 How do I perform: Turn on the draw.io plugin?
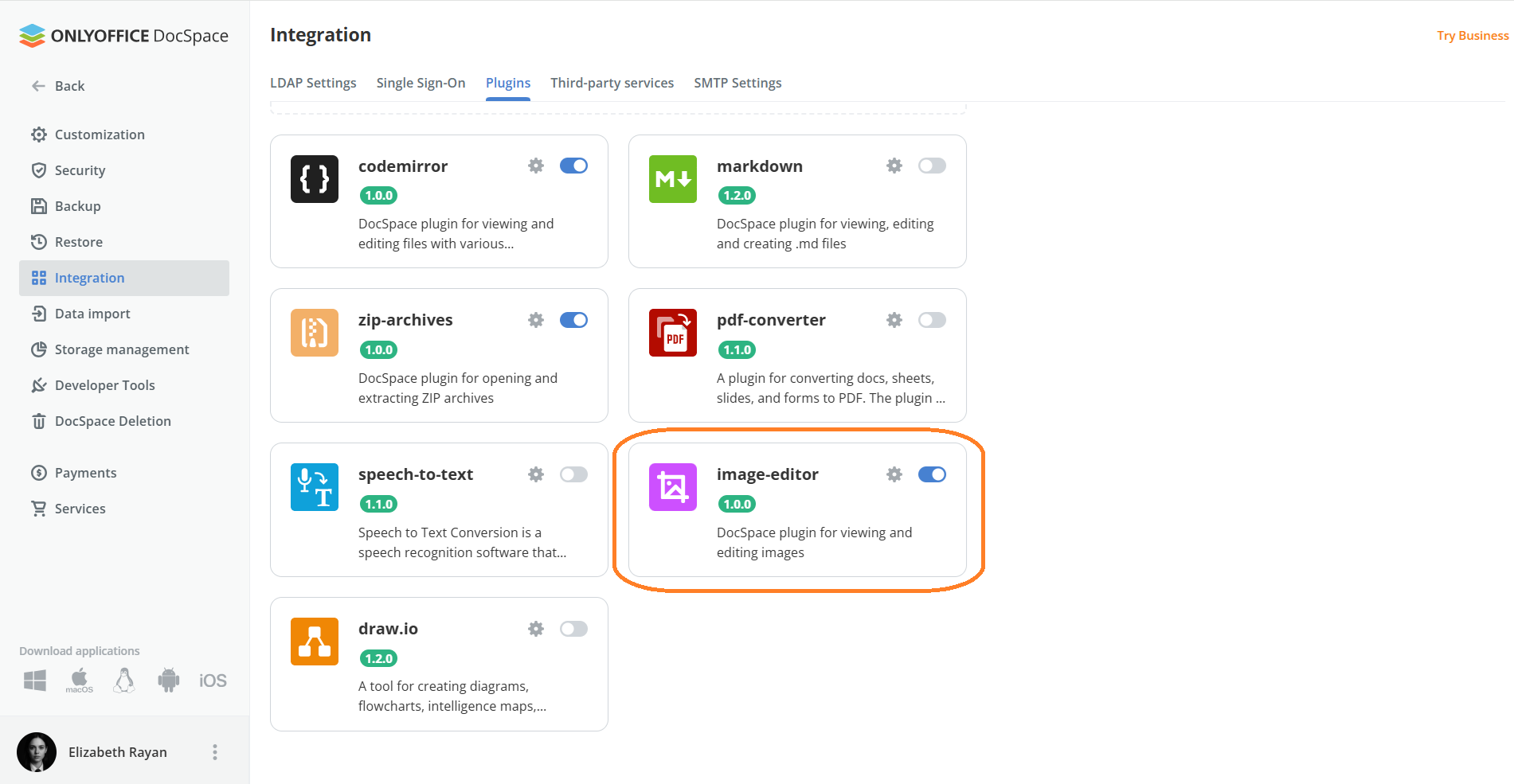(x=573, y=629)
